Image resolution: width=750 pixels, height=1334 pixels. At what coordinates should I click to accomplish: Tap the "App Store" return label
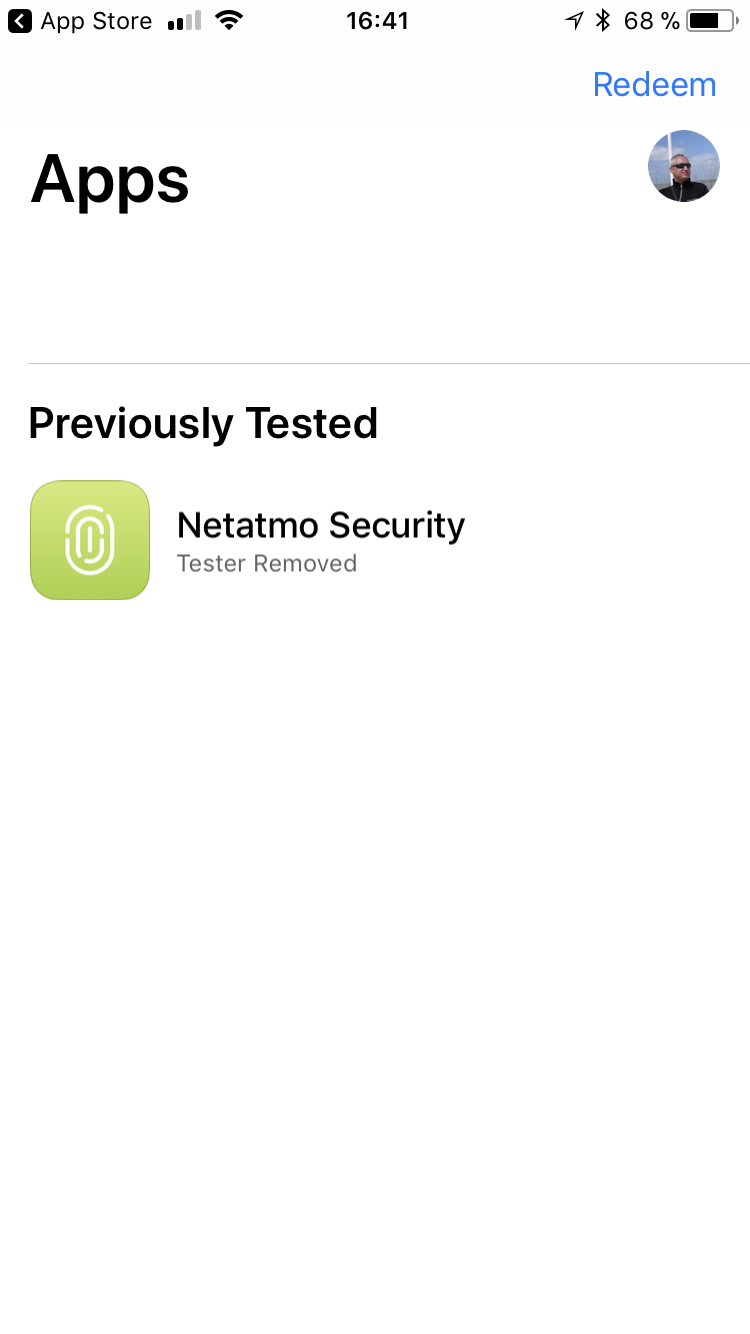tap(96, 21)
